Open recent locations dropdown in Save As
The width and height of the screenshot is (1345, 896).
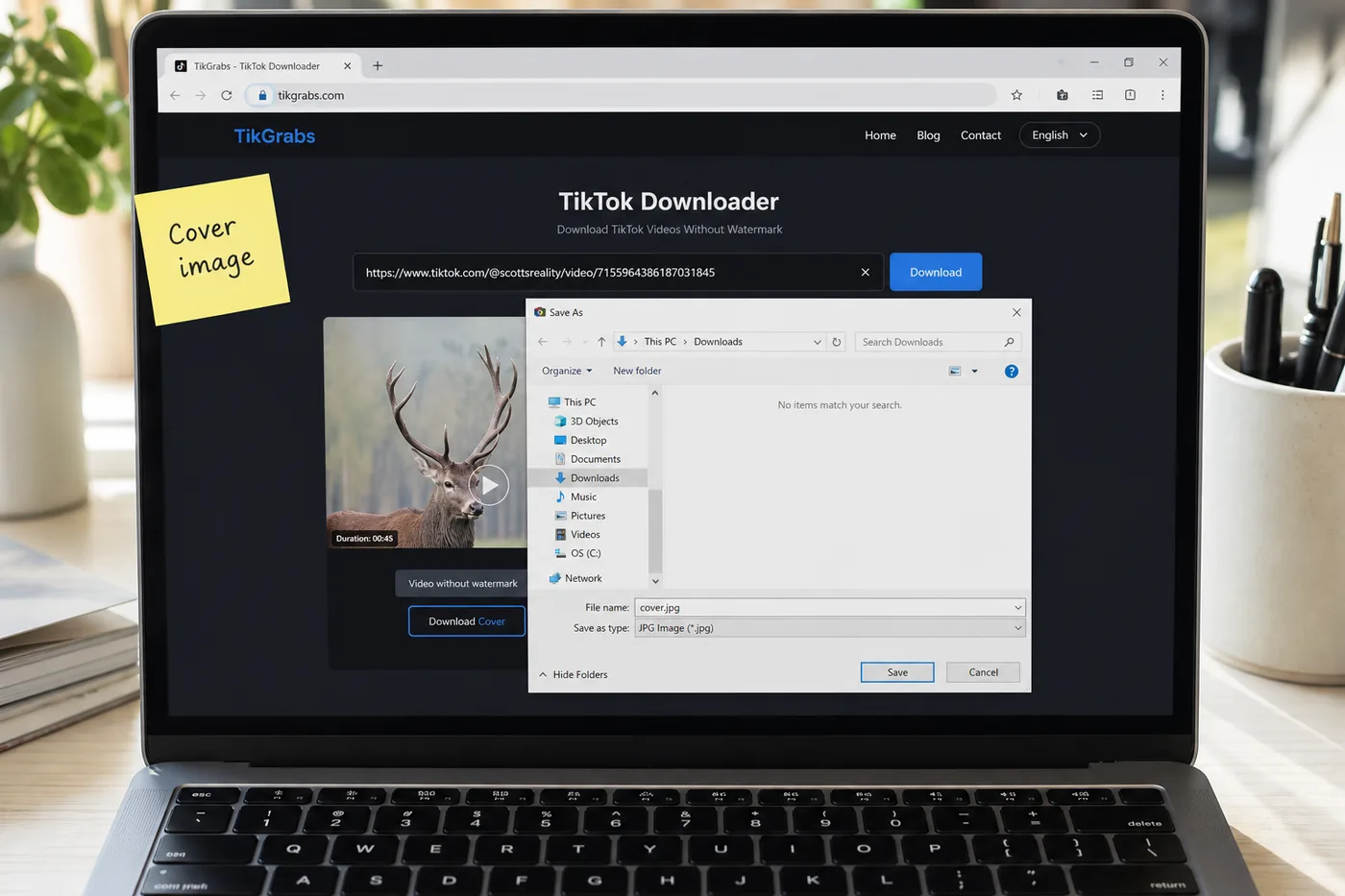[584, 342]
